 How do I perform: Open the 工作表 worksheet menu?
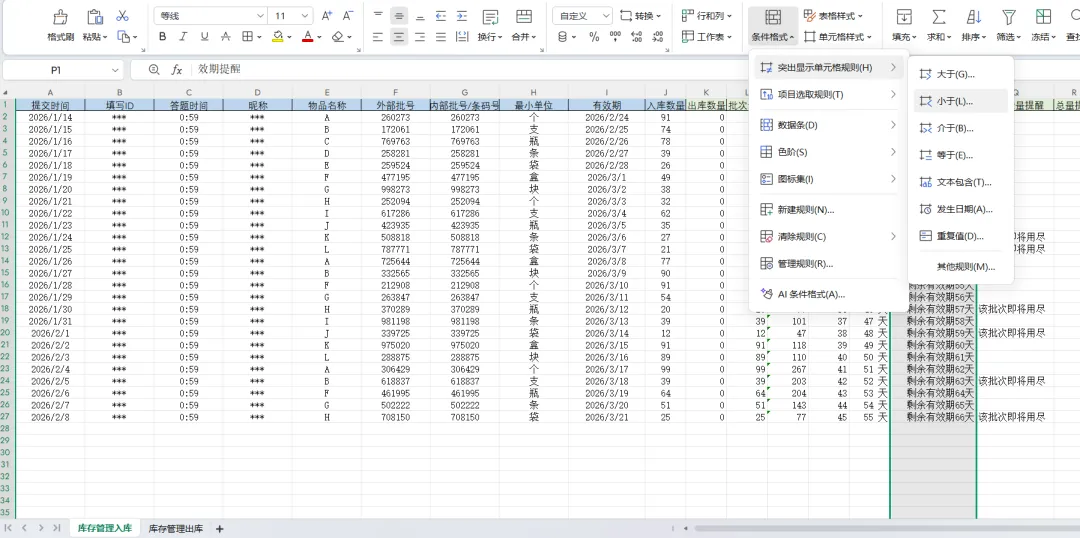(x=706, y=37)
